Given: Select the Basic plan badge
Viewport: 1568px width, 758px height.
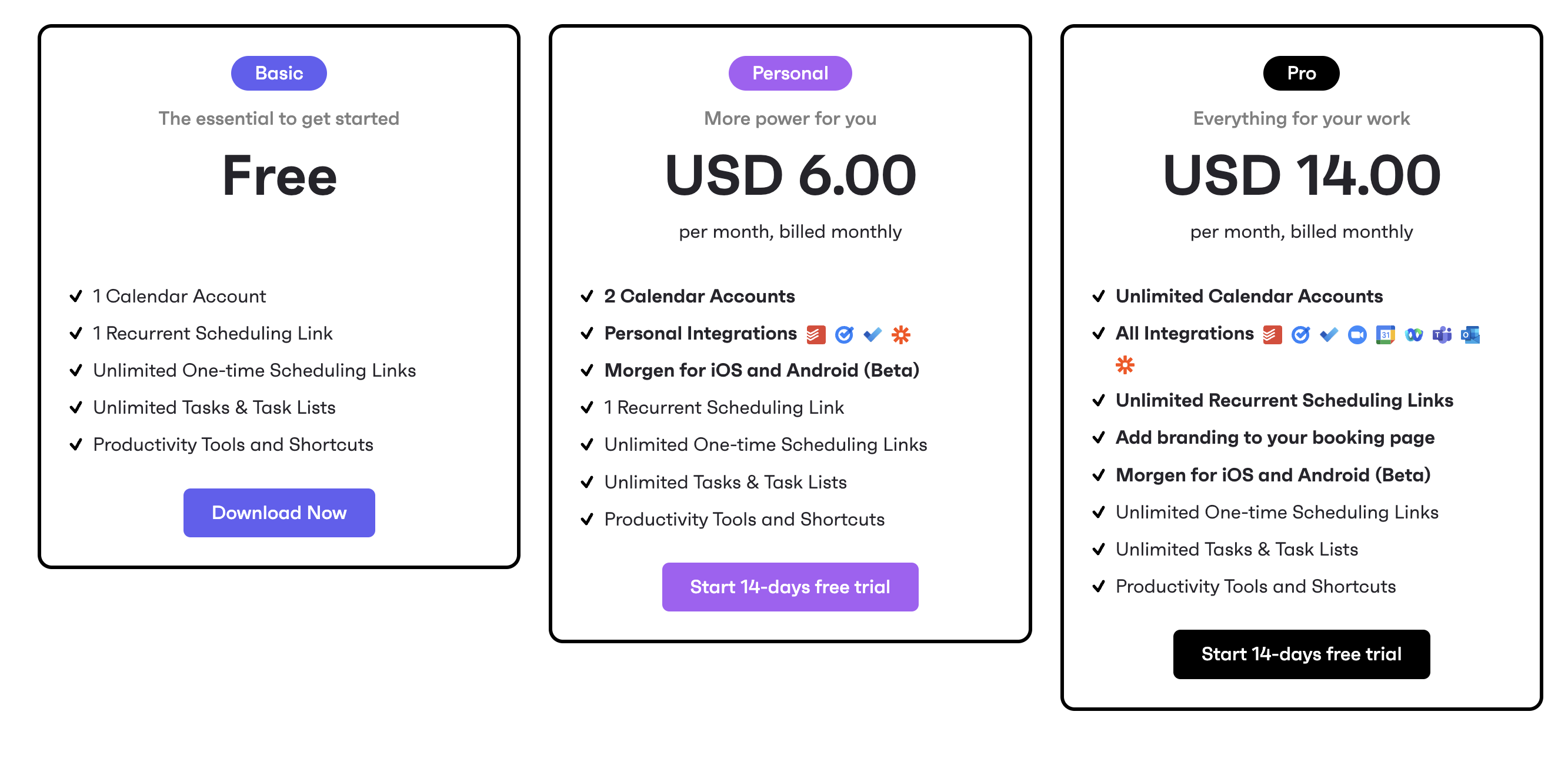Looking at the screenshot, I should pyautogui.click(x=278, y=72).
